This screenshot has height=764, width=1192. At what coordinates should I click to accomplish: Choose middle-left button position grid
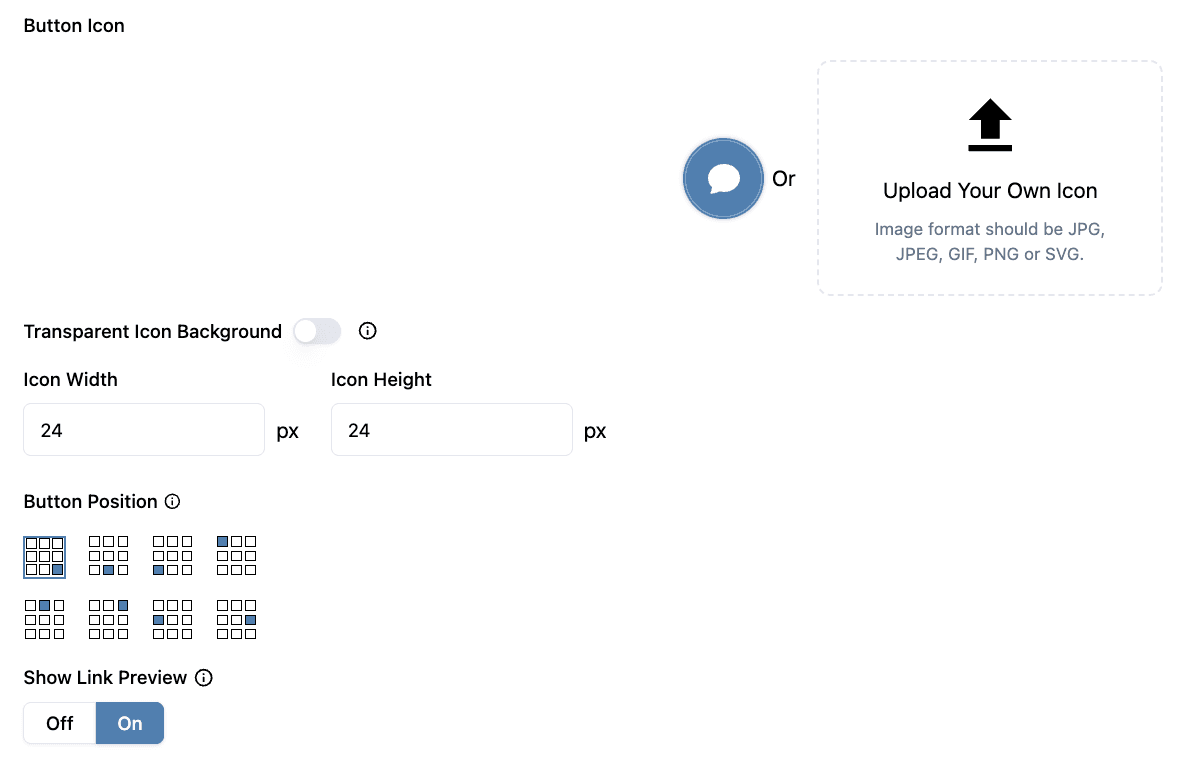(173, 620)
